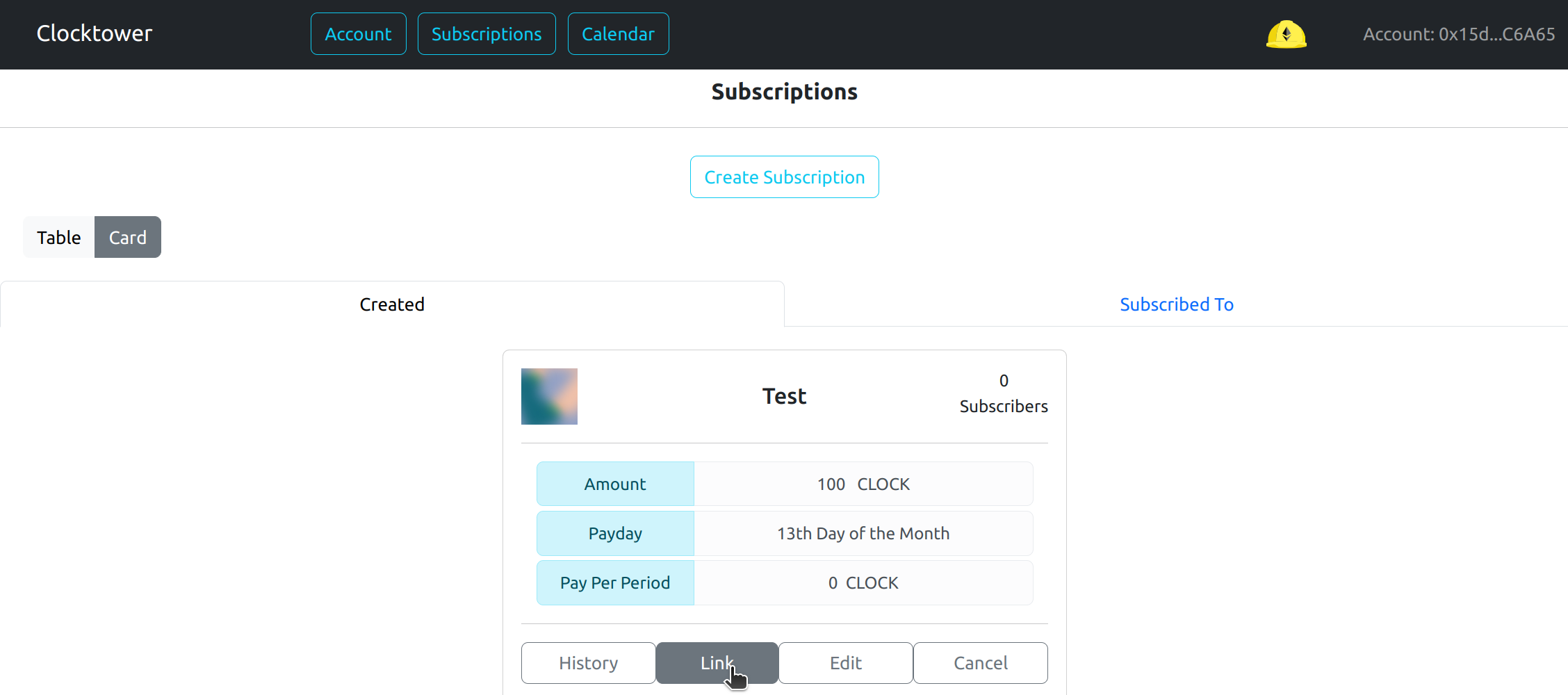Switch to Table view

click(59, 237)
